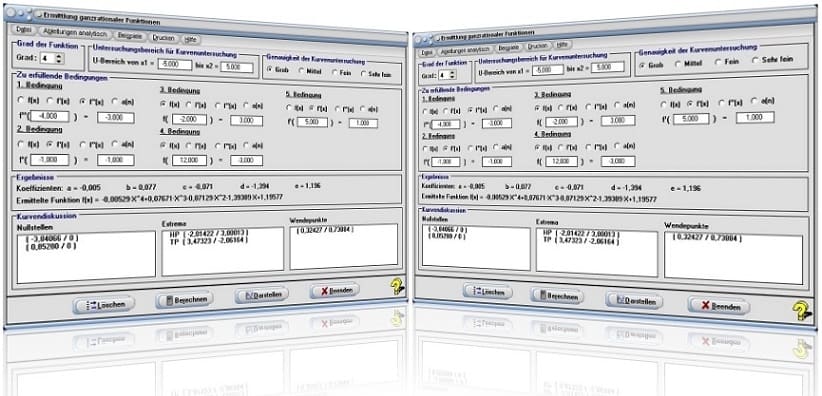Click Berechnen calculator button in left window

coord(185,299)
